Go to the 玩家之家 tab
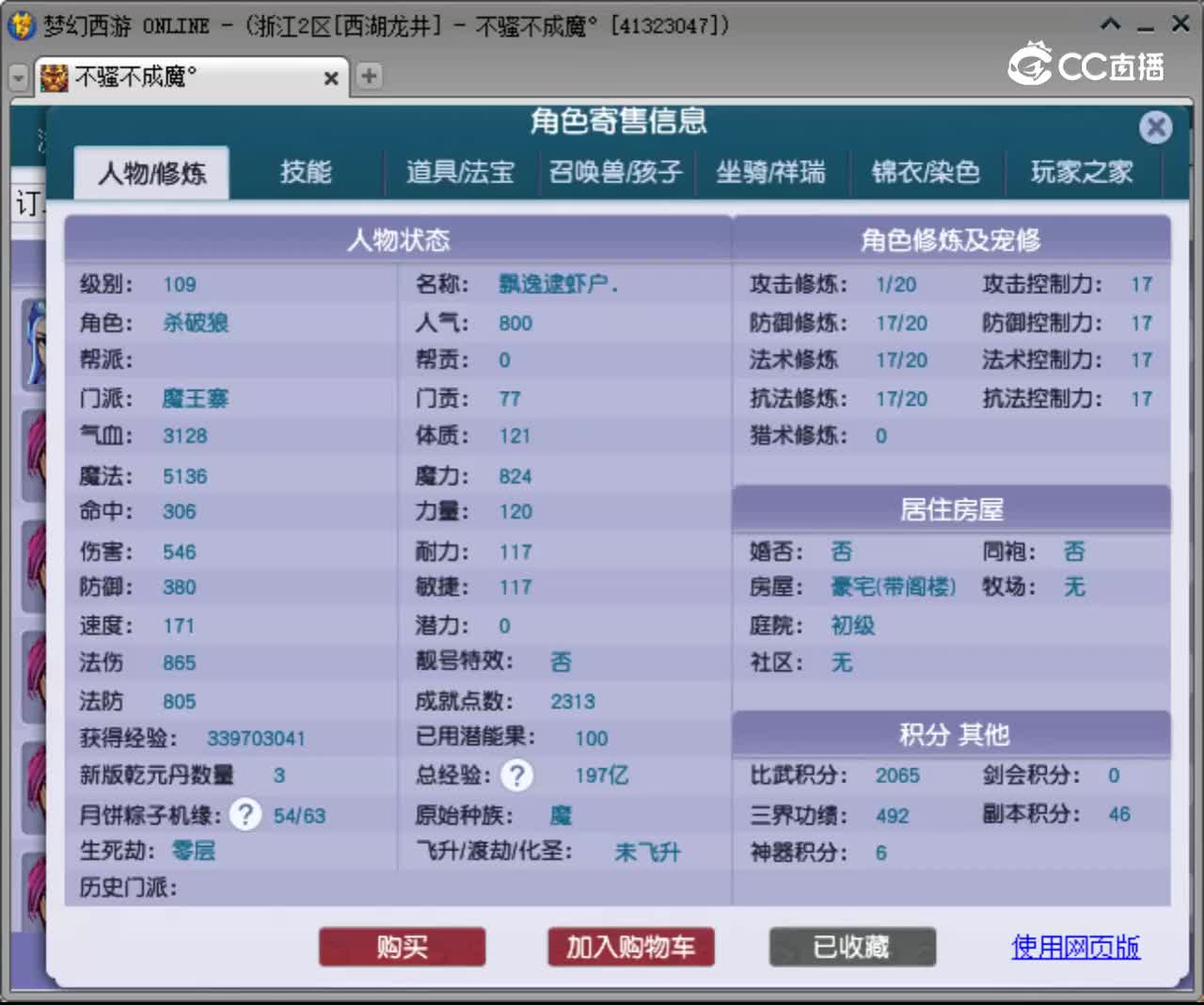Image resolution: width=1204 pixels, height=1005 pixels. coord(1083,172)
